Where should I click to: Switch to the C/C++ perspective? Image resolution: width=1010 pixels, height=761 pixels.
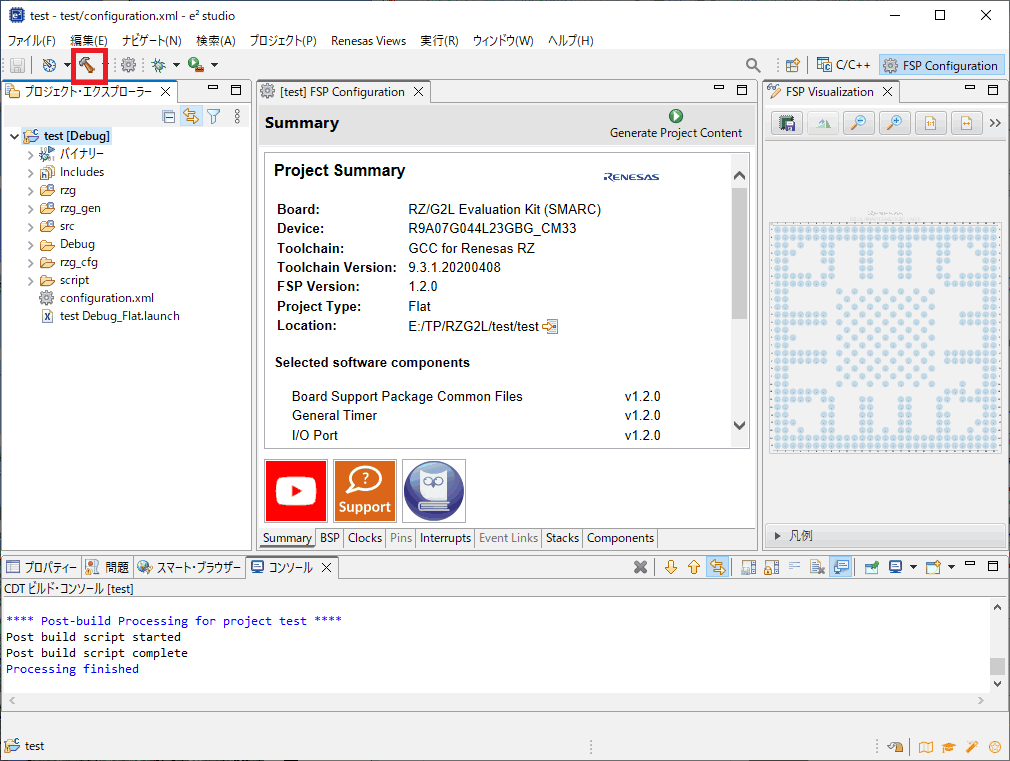pos(844,65)
